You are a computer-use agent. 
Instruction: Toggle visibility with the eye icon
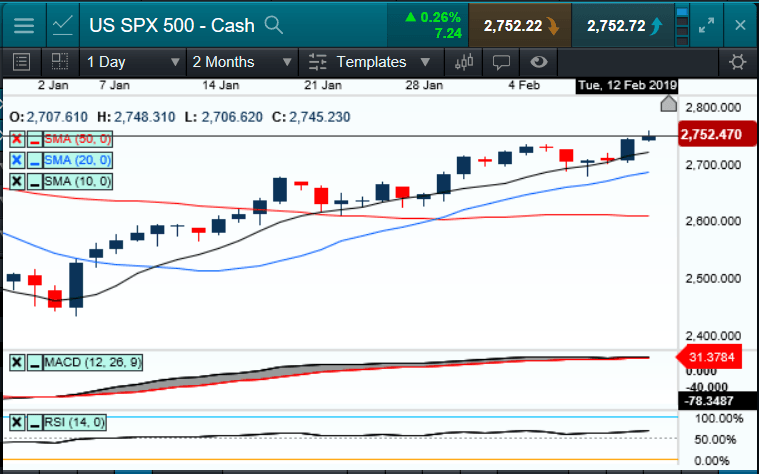pyautogui.click(x=538, y=62)
